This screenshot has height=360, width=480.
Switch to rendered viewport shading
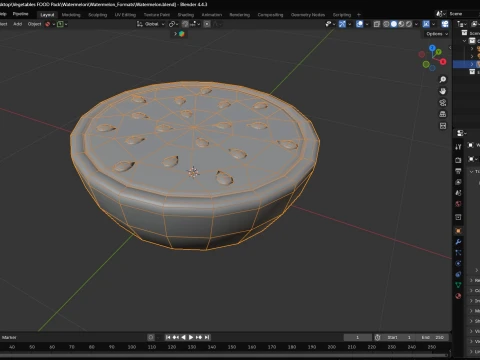(409, 24)
